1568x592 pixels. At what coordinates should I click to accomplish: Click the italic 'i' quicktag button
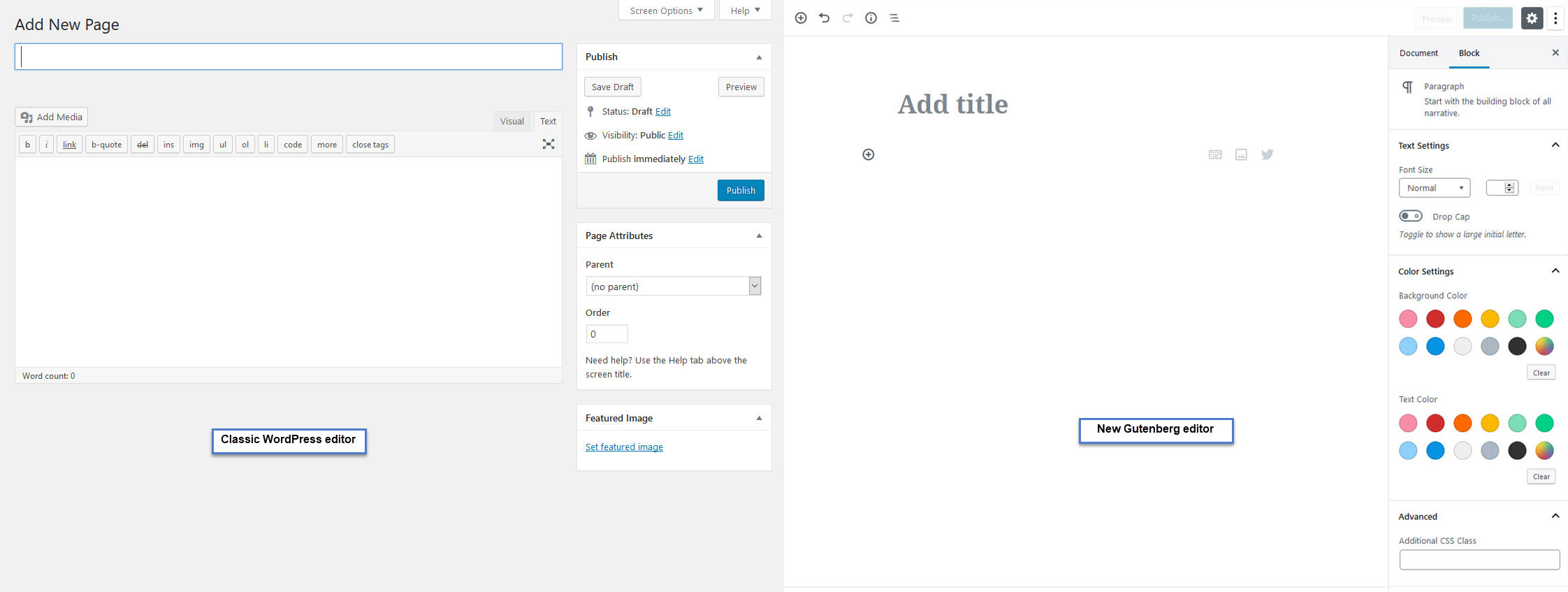(x=46, y=145)
